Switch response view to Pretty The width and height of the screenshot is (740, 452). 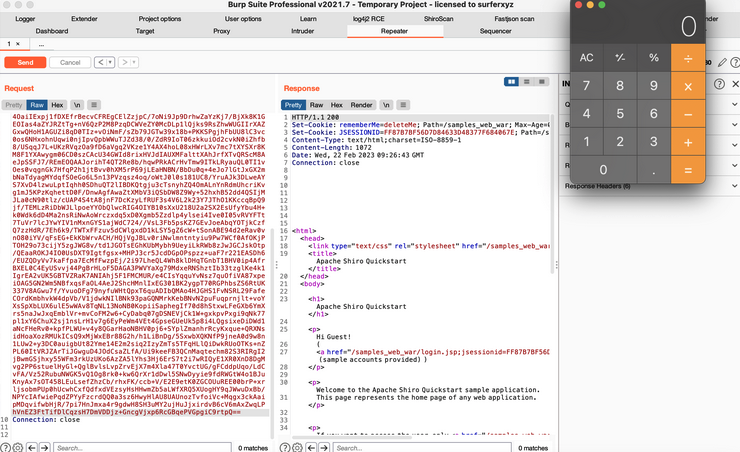[293, 105]
